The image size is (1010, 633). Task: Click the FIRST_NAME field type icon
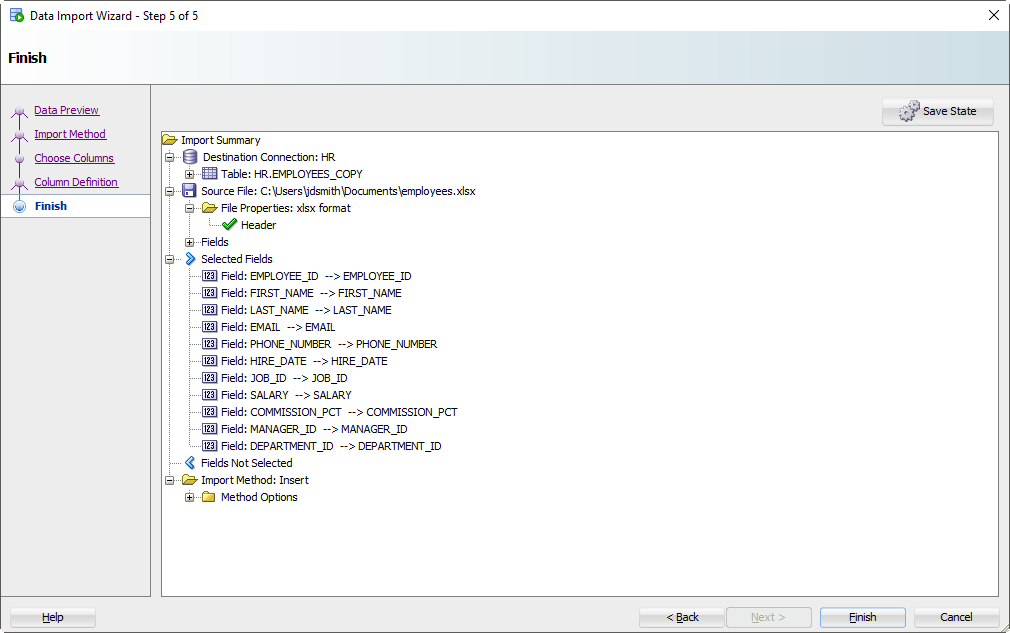point(209,293)
